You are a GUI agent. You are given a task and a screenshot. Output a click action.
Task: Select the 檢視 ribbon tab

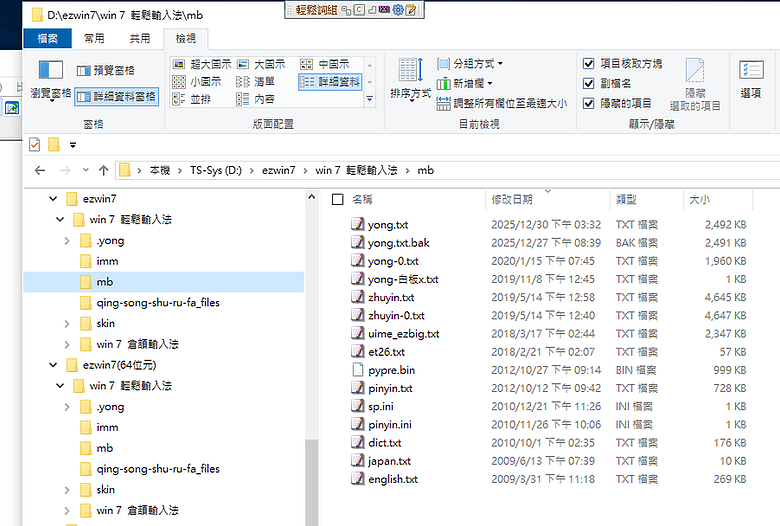(186, 38)
